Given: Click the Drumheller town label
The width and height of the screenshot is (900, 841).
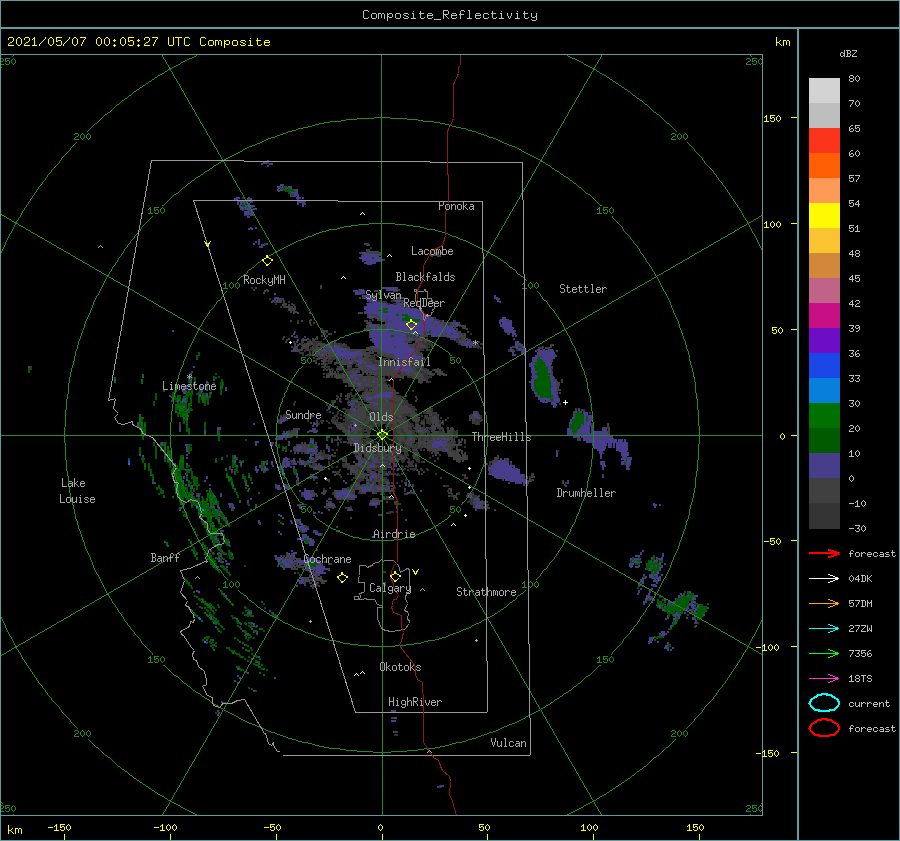Looking at the screenshot, I should (586, 493).
